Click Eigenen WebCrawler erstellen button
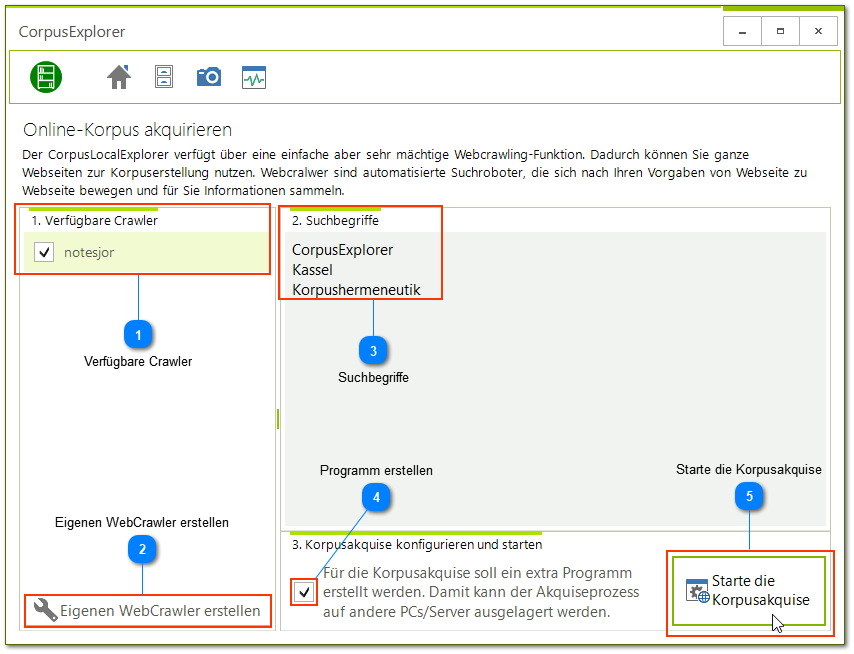 pyautogui.click(x=148, y=611)
